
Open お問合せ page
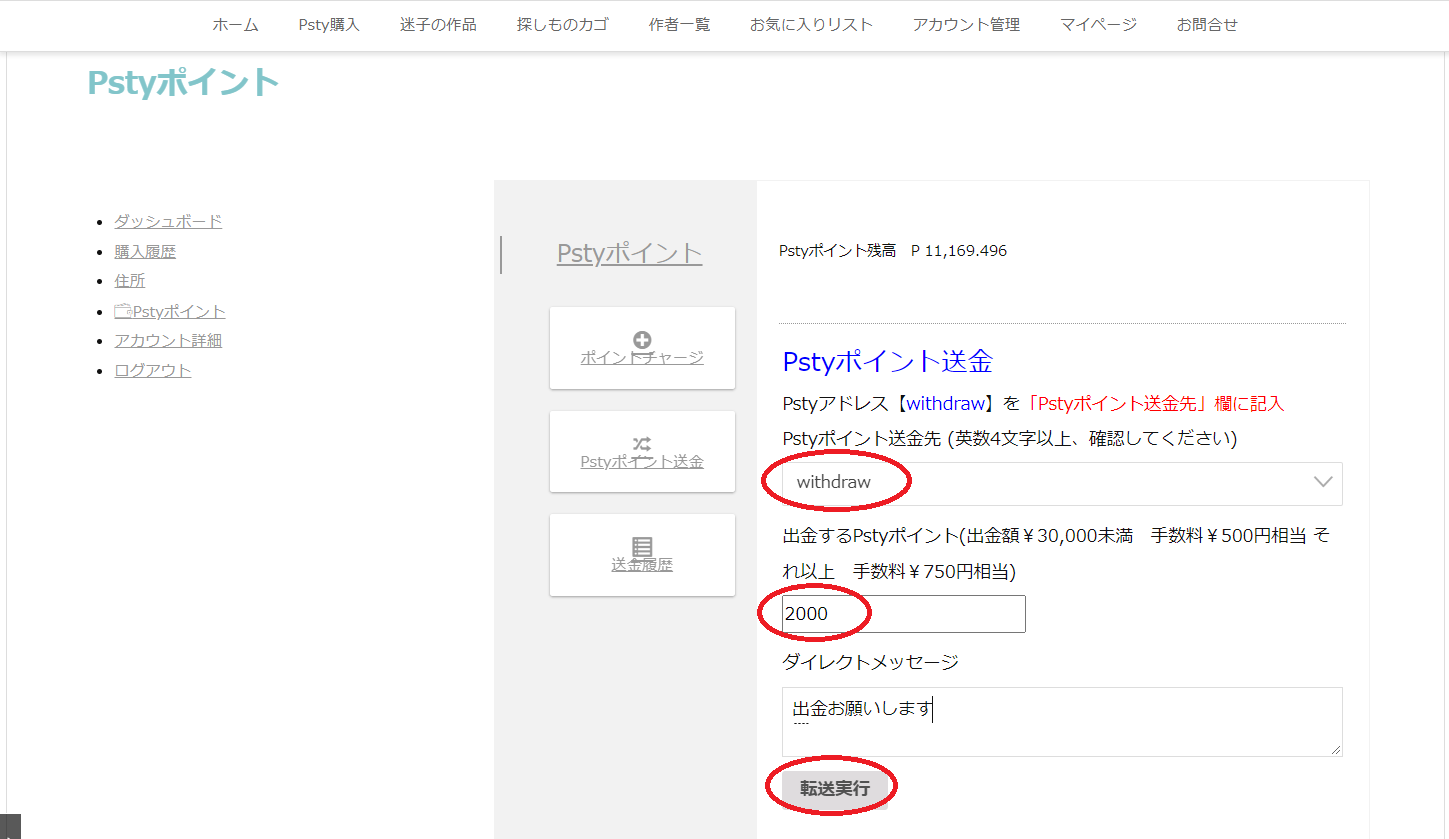pyautogui.click(x=1207, y=25)
